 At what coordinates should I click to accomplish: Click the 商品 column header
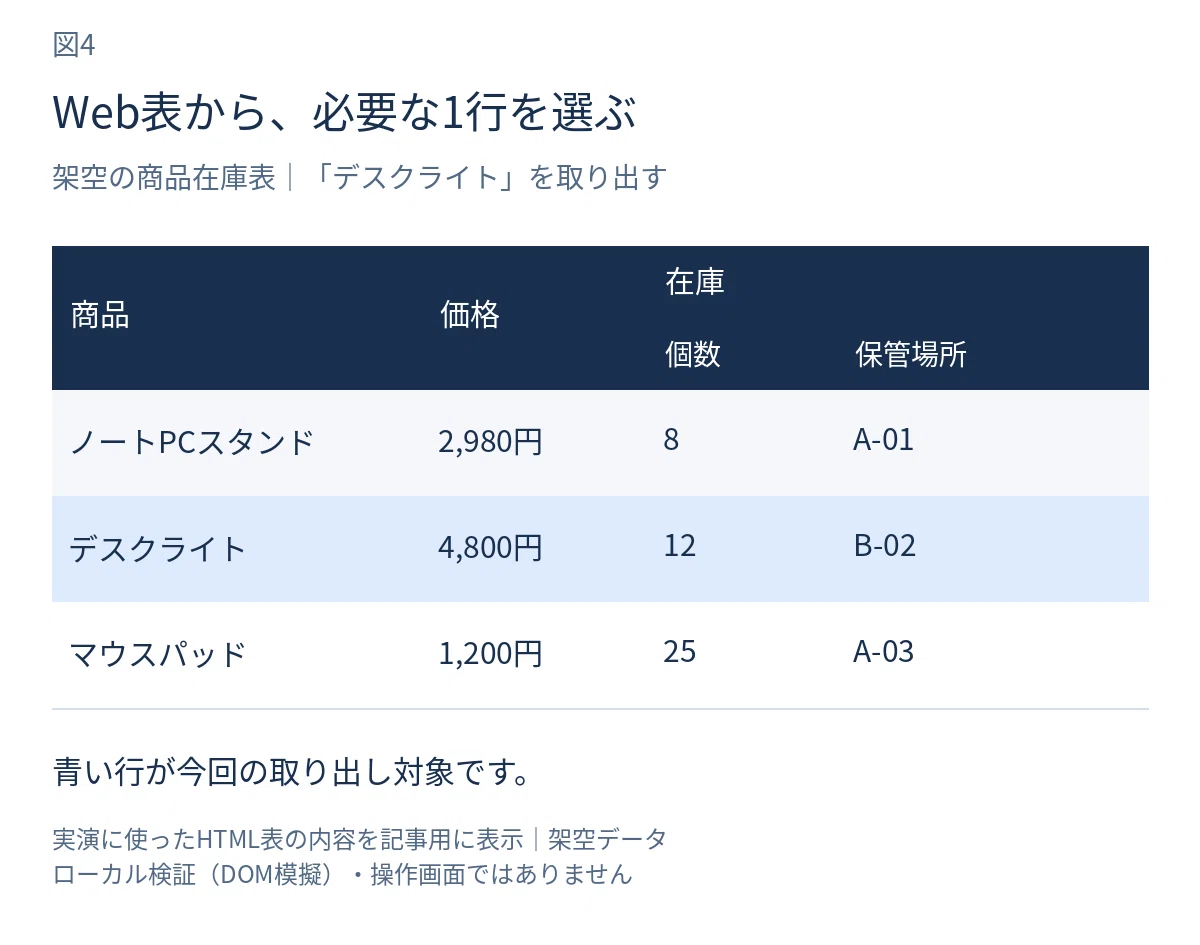[100, 317]
